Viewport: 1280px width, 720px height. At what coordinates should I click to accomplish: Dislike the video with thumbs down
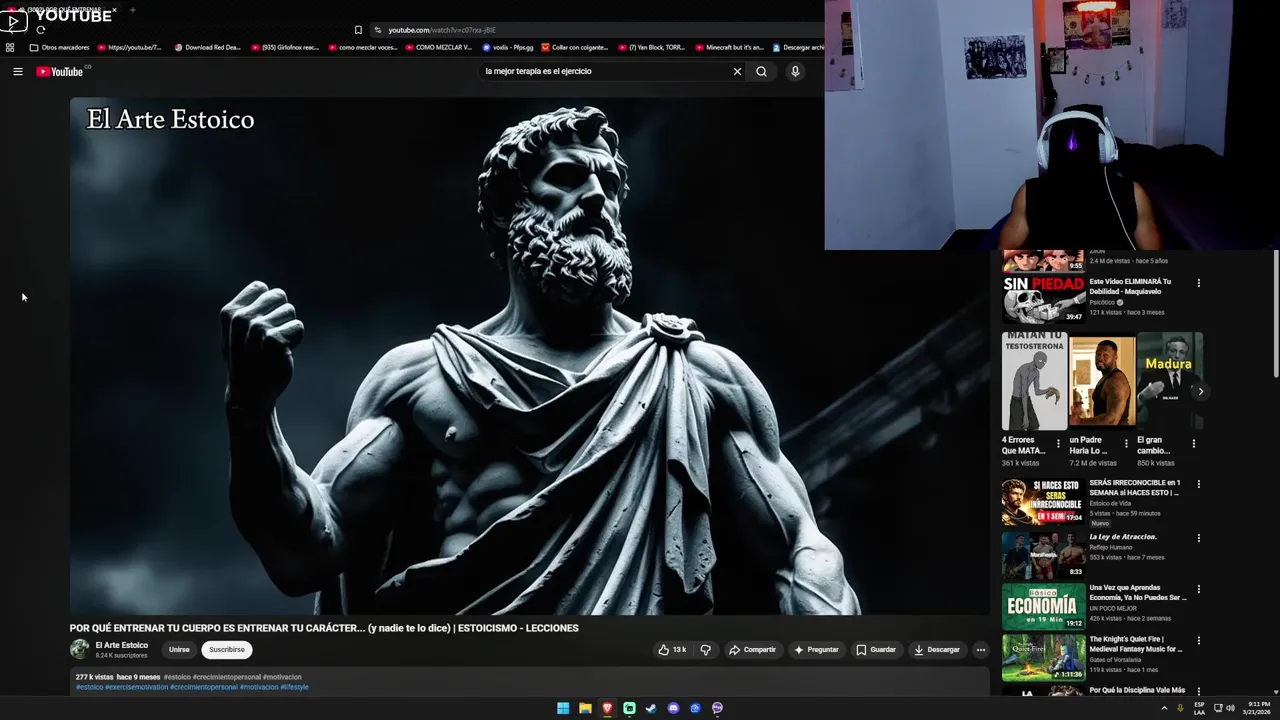[706, 650]
